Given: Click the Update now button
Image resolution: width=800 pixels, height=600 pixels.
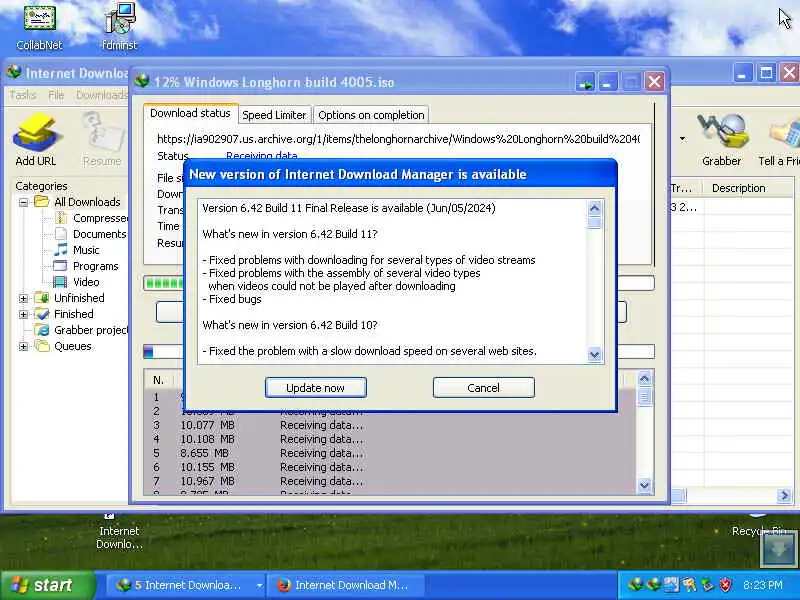Looking at the screenshot, I should [x=315, y=388].
